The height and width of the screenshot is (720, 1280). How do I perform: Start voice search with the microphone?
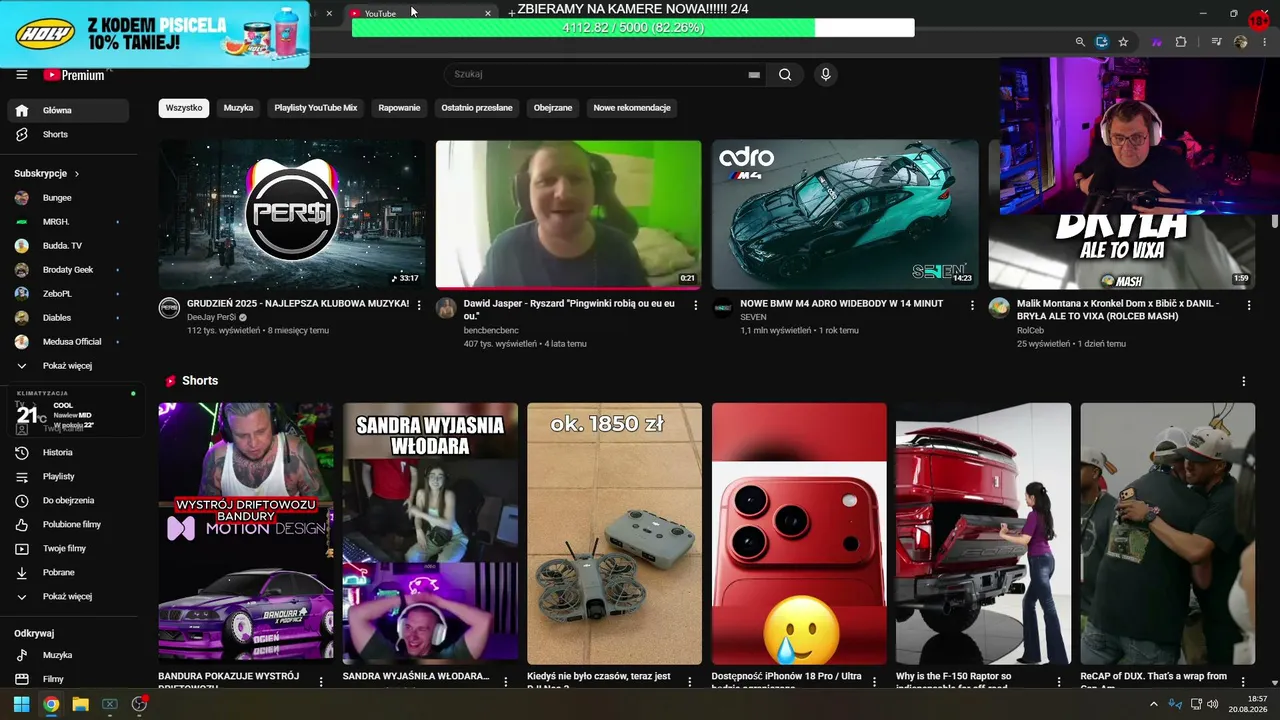[x=826, y=74]
